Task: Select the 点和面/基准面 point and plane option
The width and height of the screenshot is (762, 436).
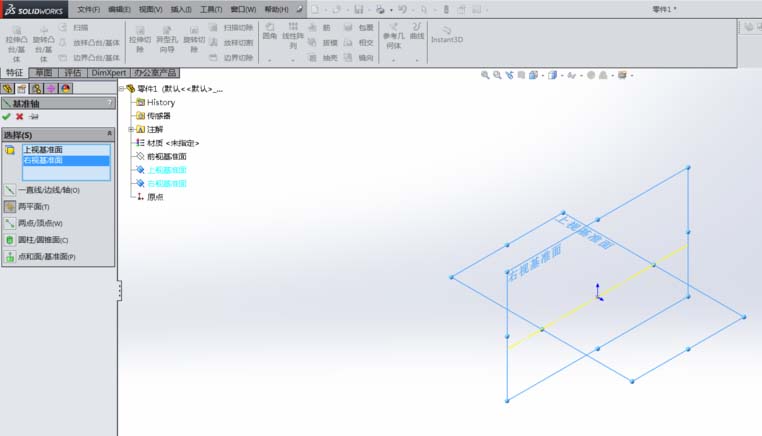Action: (39, 256)
